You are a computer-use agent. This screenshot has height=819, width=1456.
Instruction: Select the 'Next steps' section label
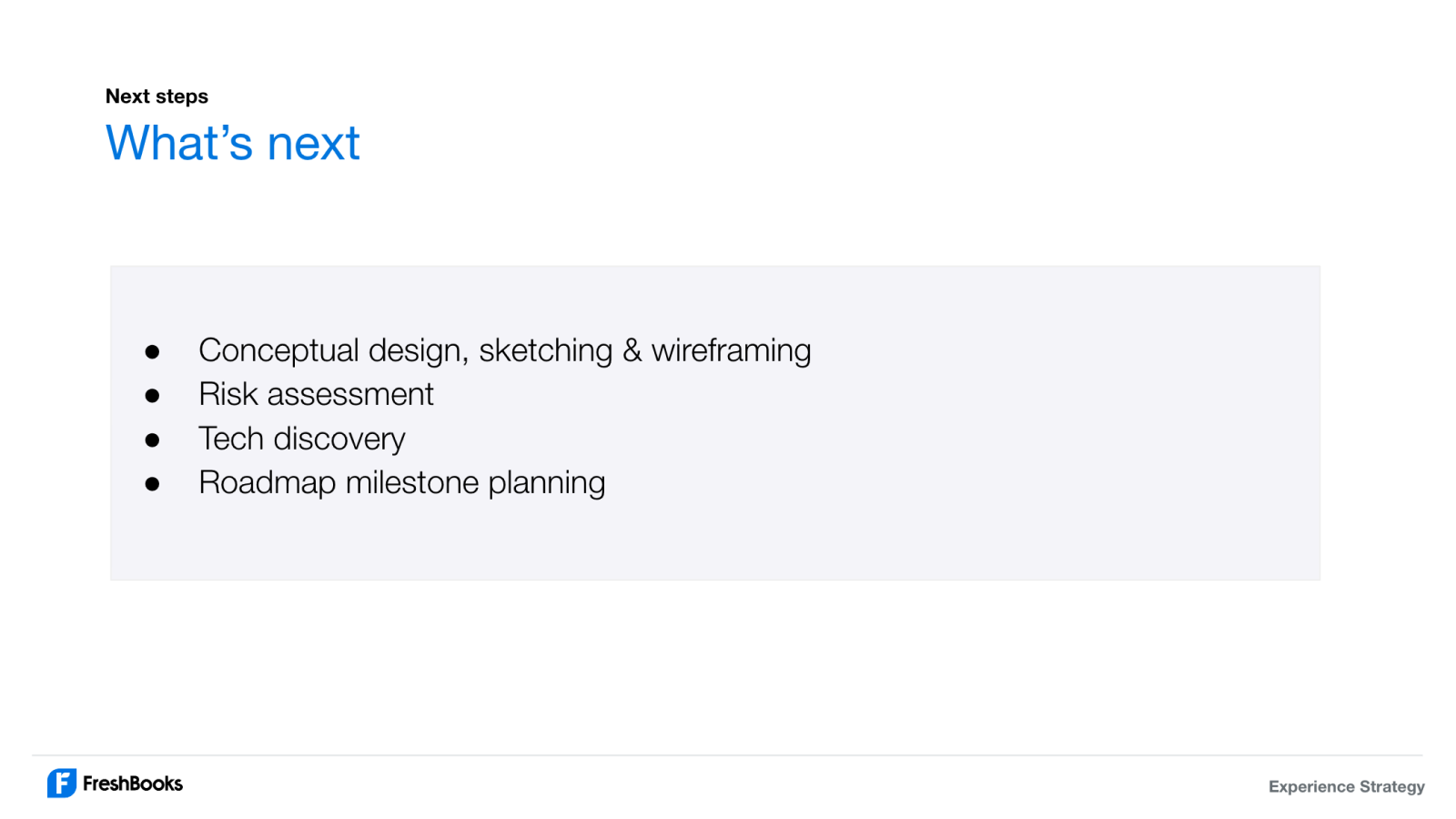point(157,96)
